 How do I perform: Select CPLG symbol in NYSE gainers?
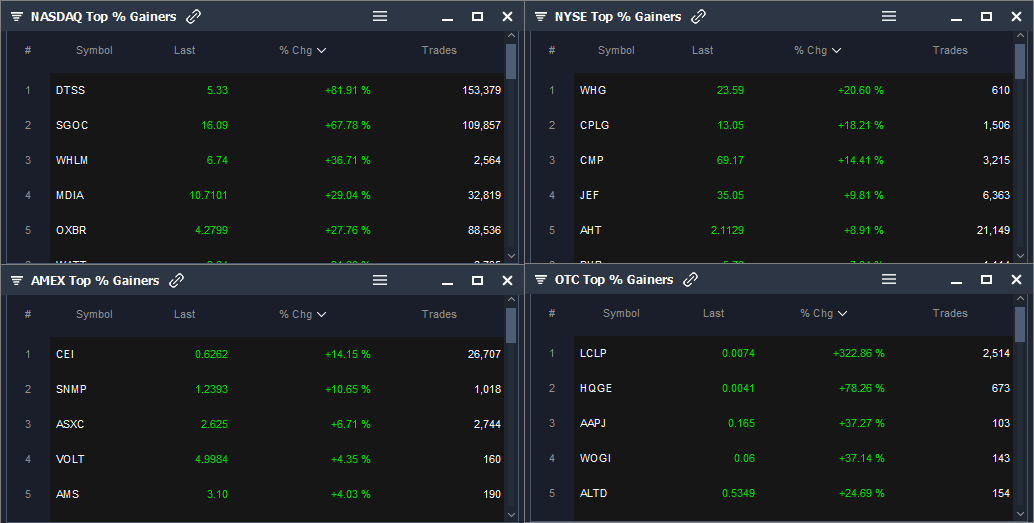(x=594, y=125)
